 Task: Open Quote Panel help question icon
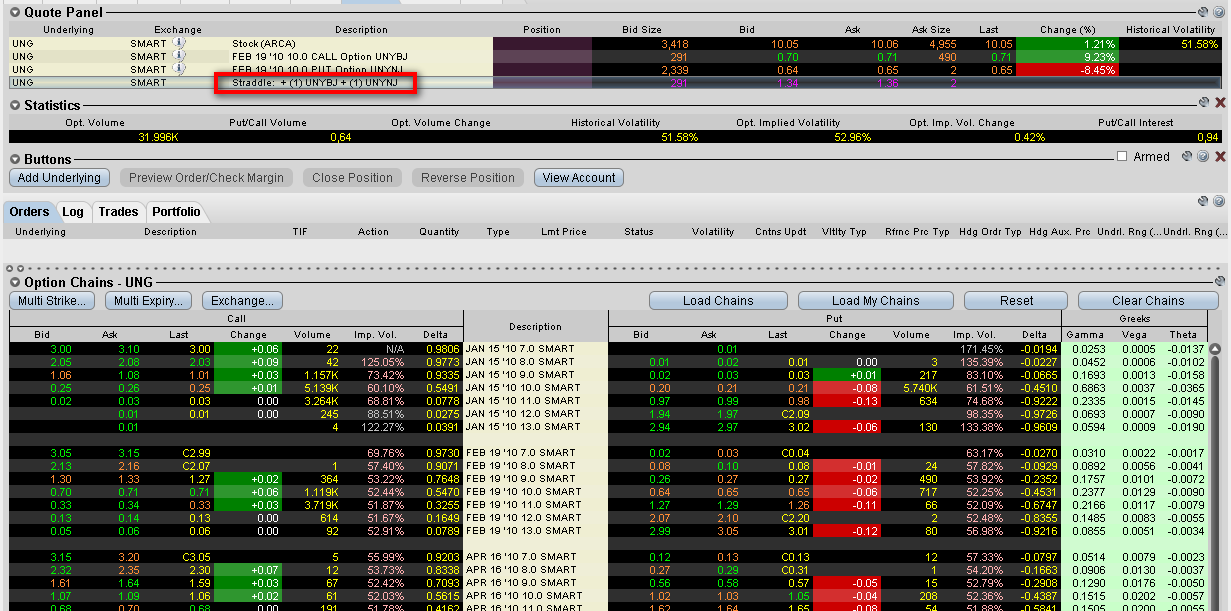pyautogui.click(x=1219, y=12)
